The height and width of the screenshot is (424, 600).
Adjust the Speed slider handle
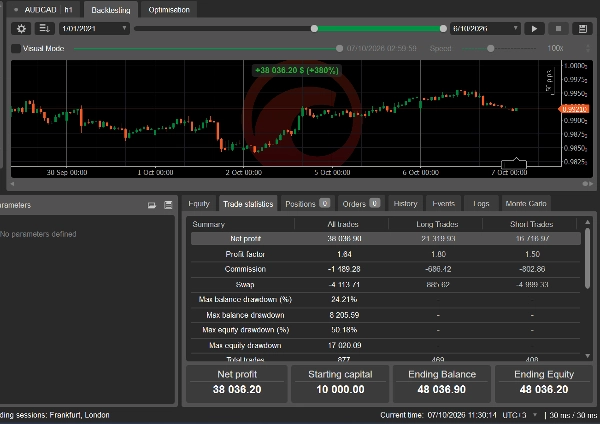pyautogui.click(x=491, y=49)
